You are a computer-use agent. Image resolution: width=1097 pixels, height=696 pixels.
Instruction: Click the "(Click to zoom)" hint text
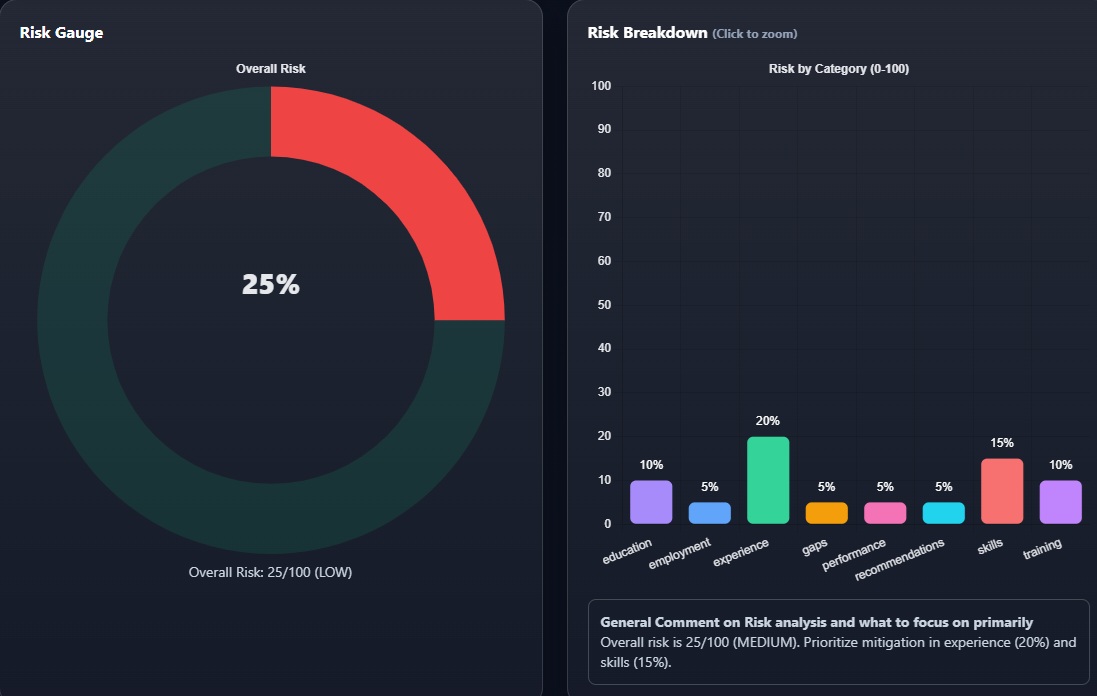(755, 34)
